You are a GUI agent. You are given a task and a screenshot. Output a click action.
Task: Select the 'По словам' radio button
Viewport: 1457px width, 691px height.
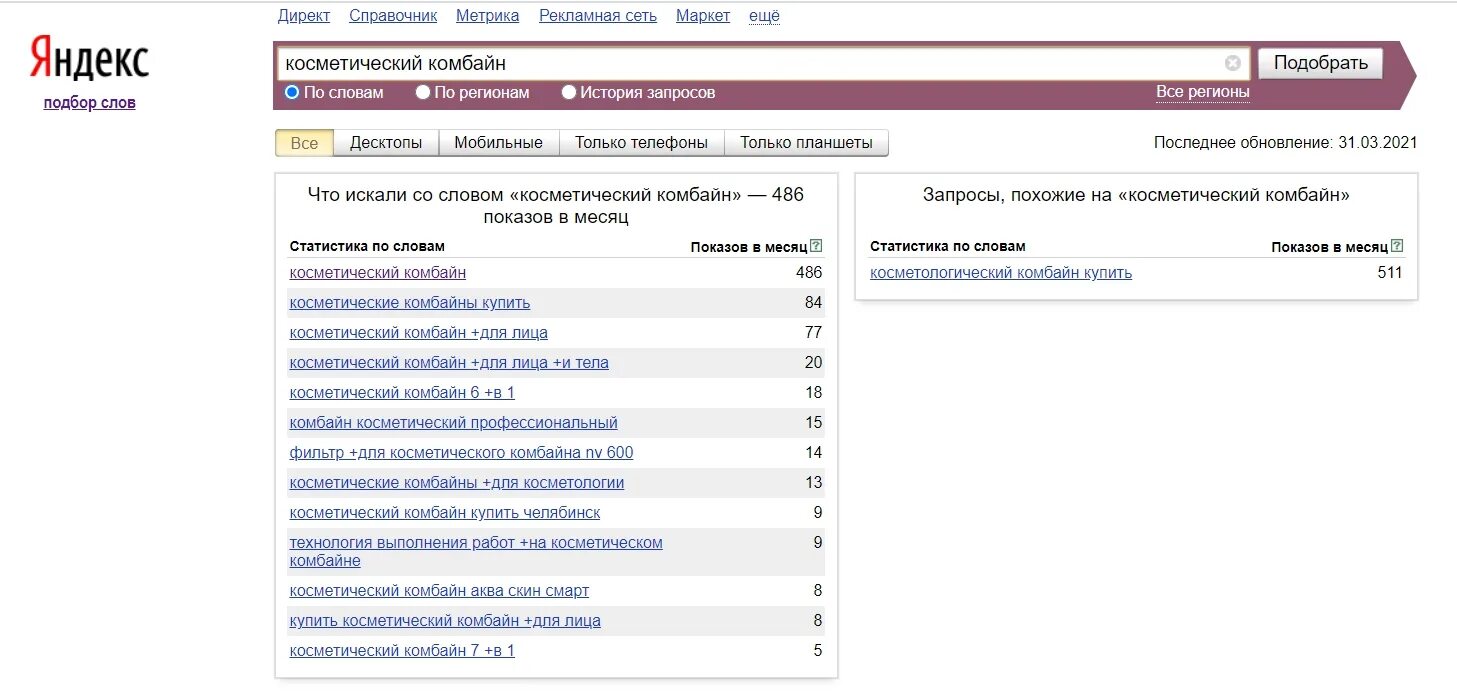coord(292,92)
